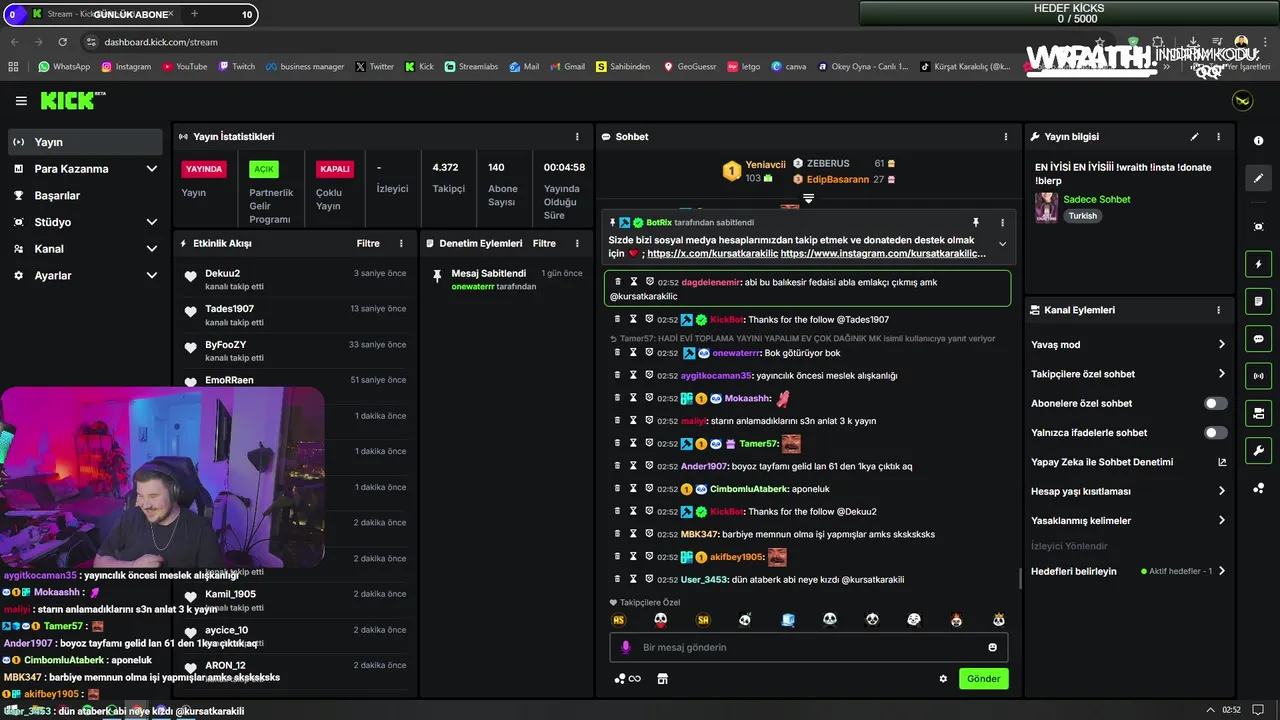Image resolution: width=1280 pixels, height=720 pixels.
Task: Select the chat bubble icon in right sidebar
Action: [x=1259, y=338]
